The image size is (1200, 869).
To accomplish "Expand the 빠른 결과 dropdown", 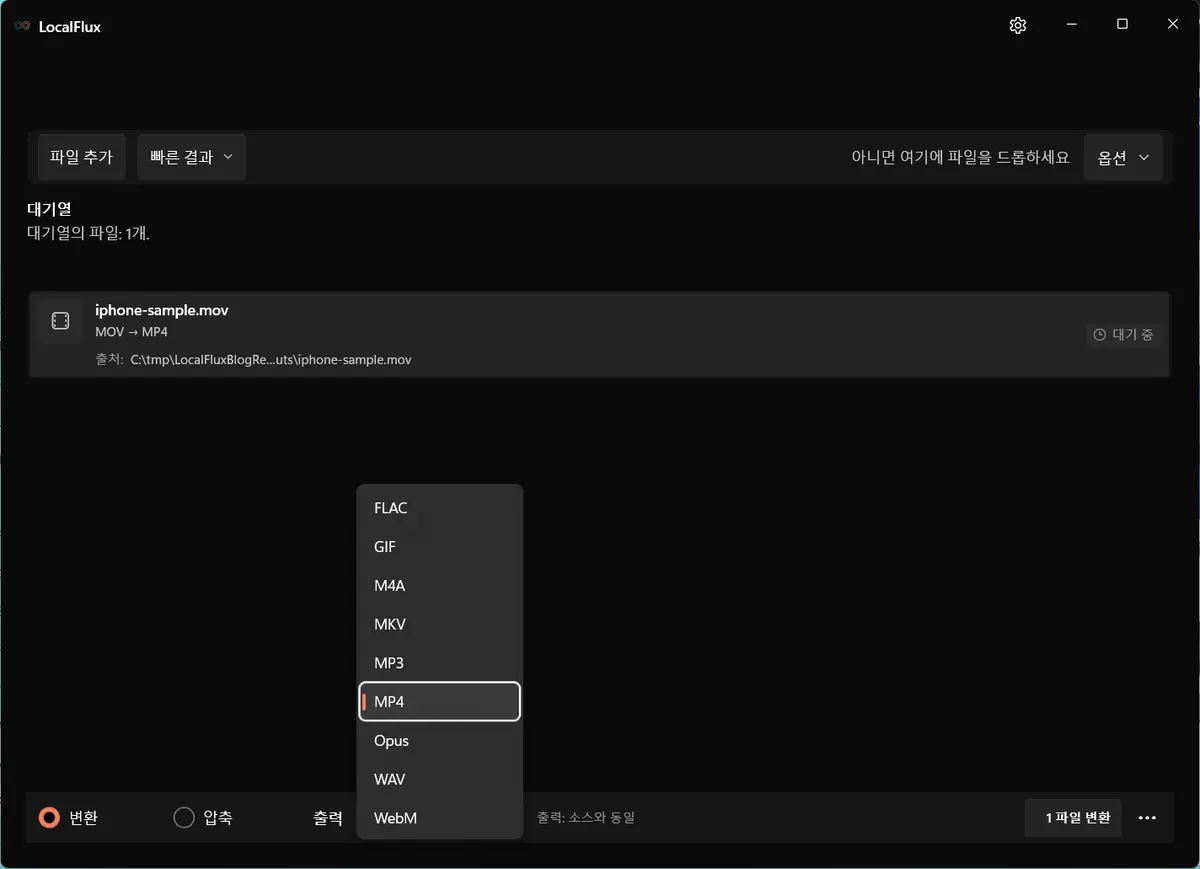I will (191, 157).
